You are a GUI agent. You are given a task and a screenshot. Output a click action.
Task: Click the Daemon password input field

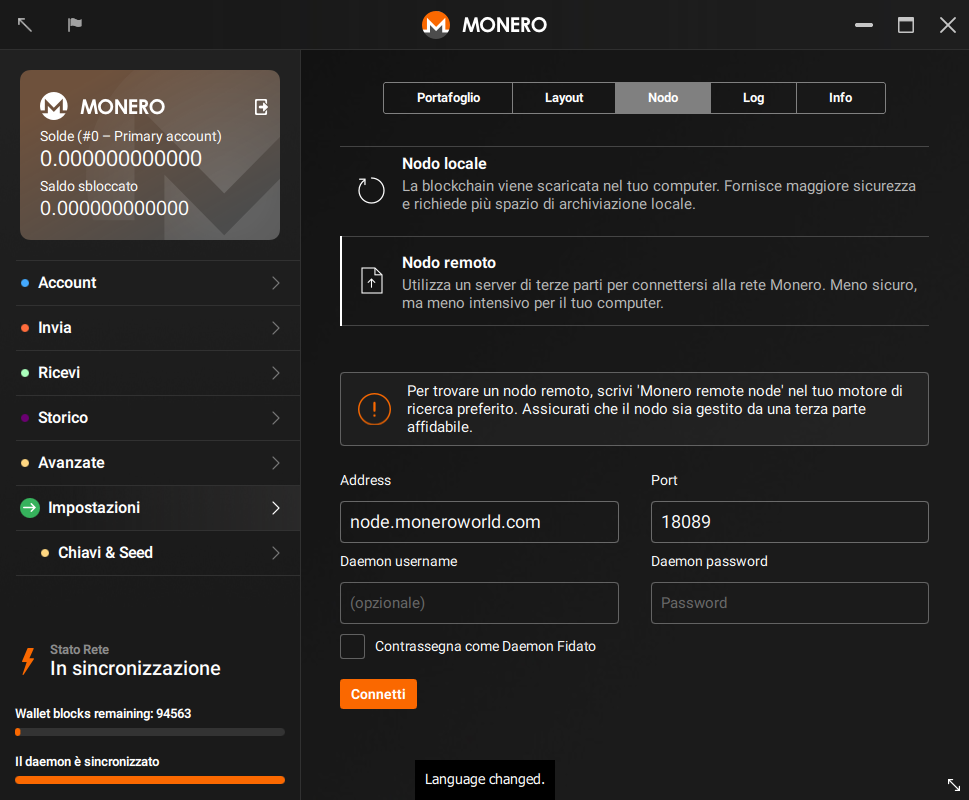(790, 603)
